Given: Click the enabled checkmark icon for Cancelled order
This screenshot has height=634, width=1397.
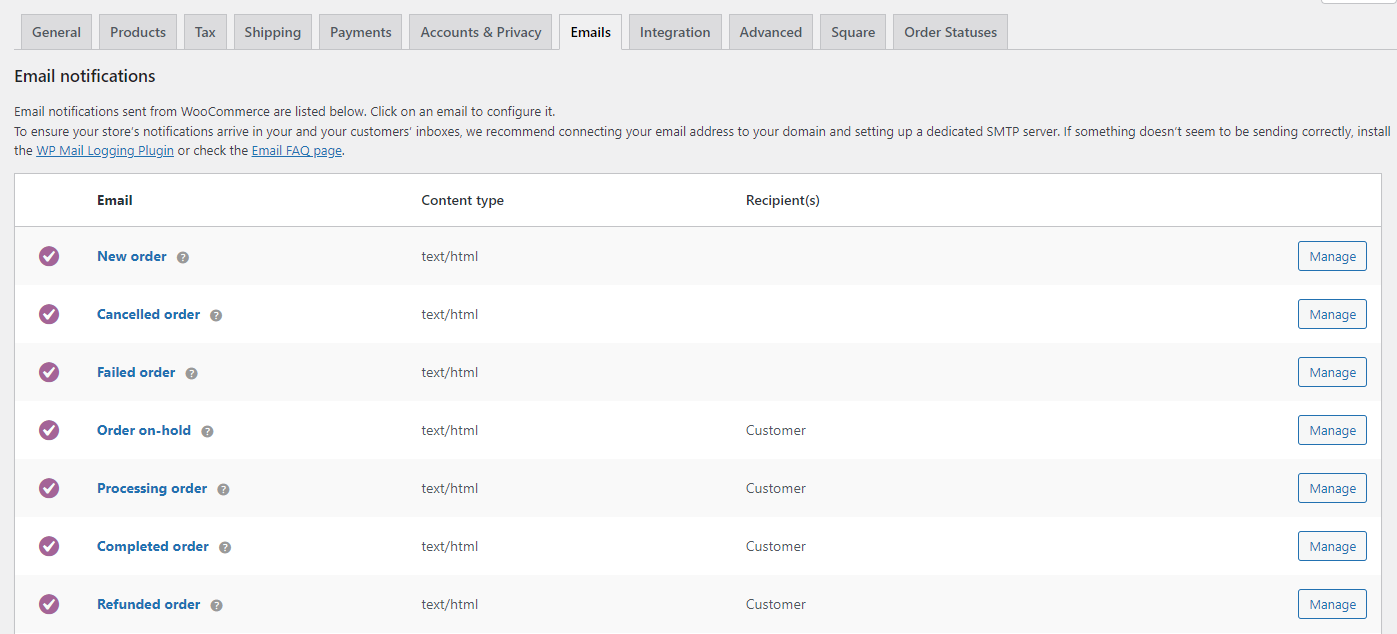Looking at the screenshot, I should (49, 314).
